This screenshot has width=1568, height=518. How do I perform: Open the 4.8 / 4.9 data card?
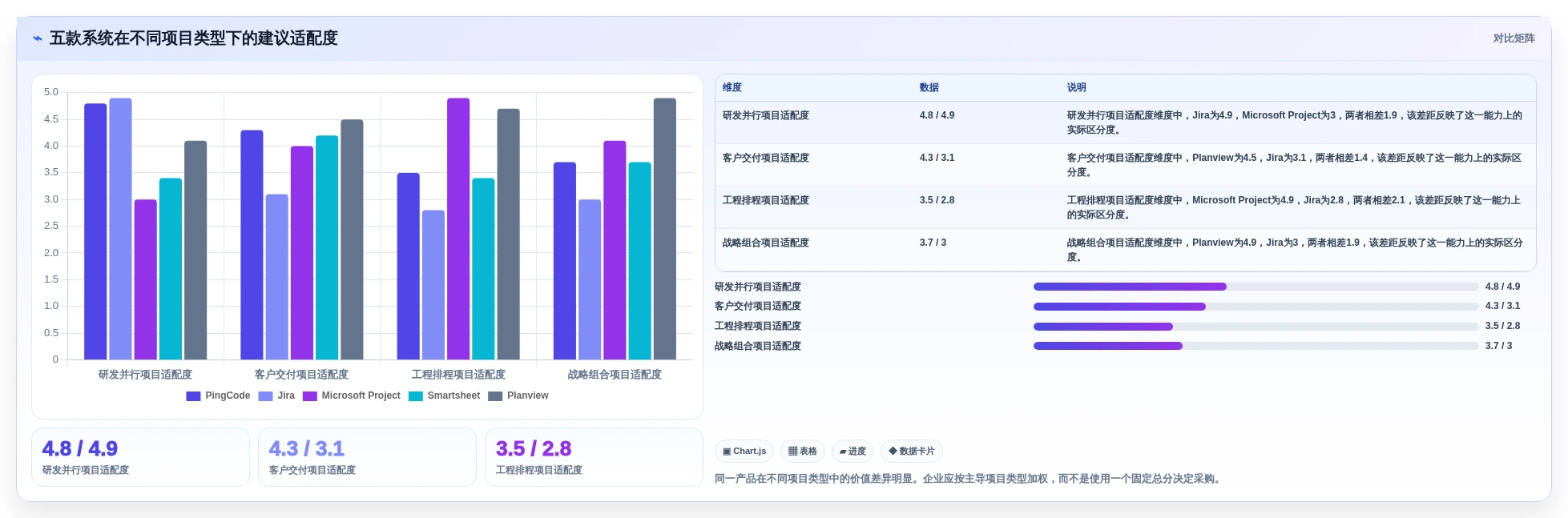coord(140,457)
